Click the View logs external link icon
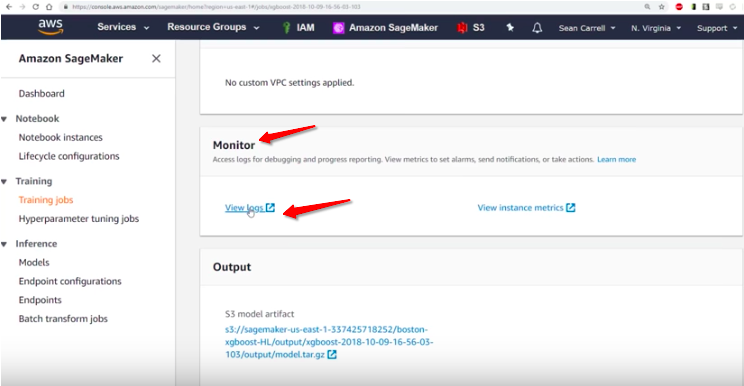This screenshot has height=386, width=744. (270, 207)
